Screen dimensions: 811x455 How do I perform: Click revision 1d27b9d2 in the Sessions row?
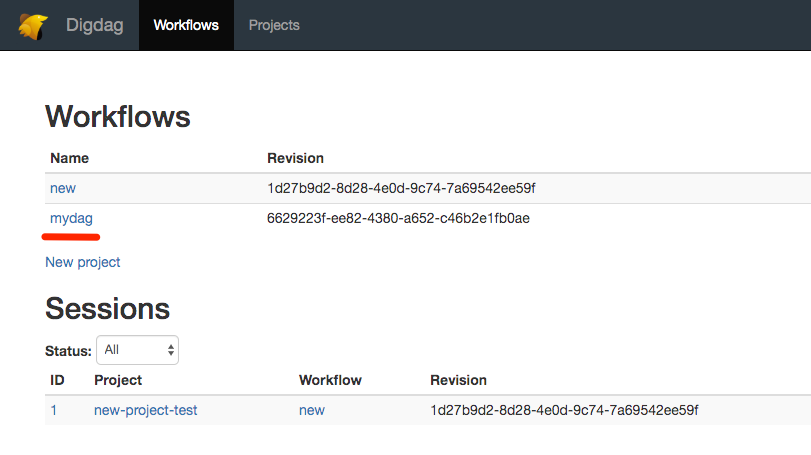(x=564, y=410)
